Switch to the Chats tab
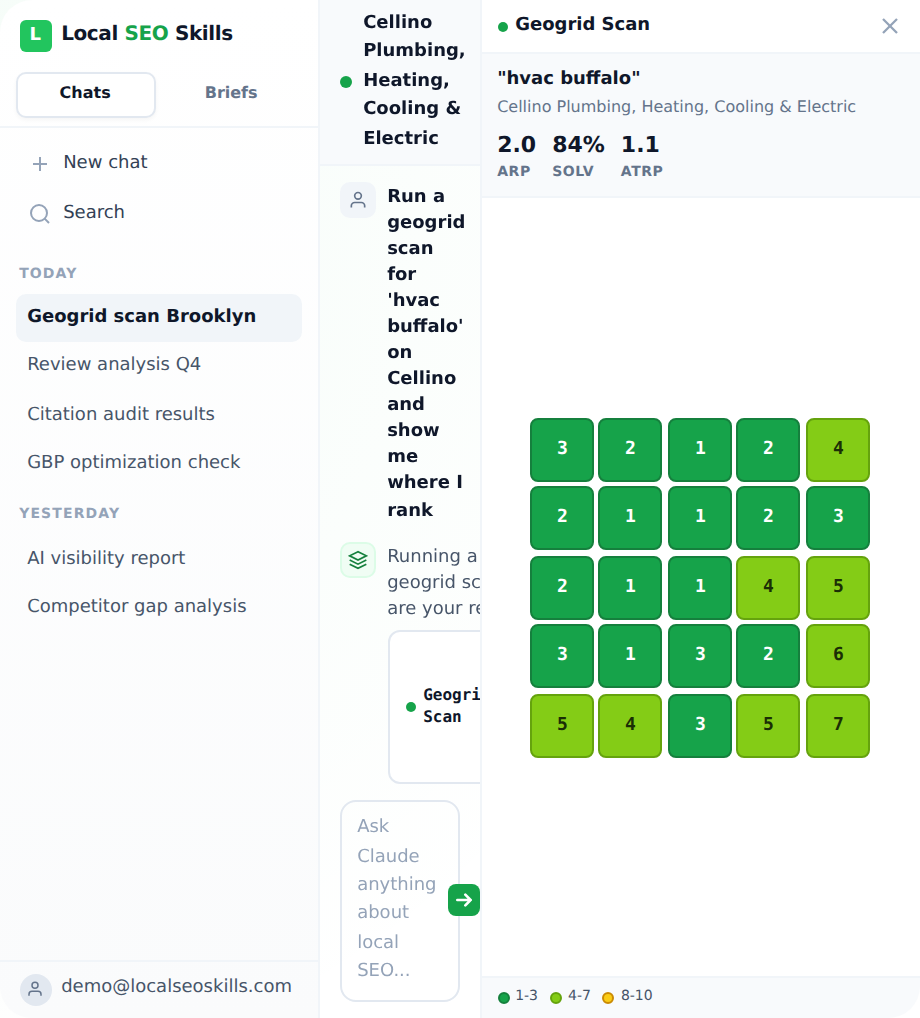This screenshot has height=1018, width=920. (86, 93)
